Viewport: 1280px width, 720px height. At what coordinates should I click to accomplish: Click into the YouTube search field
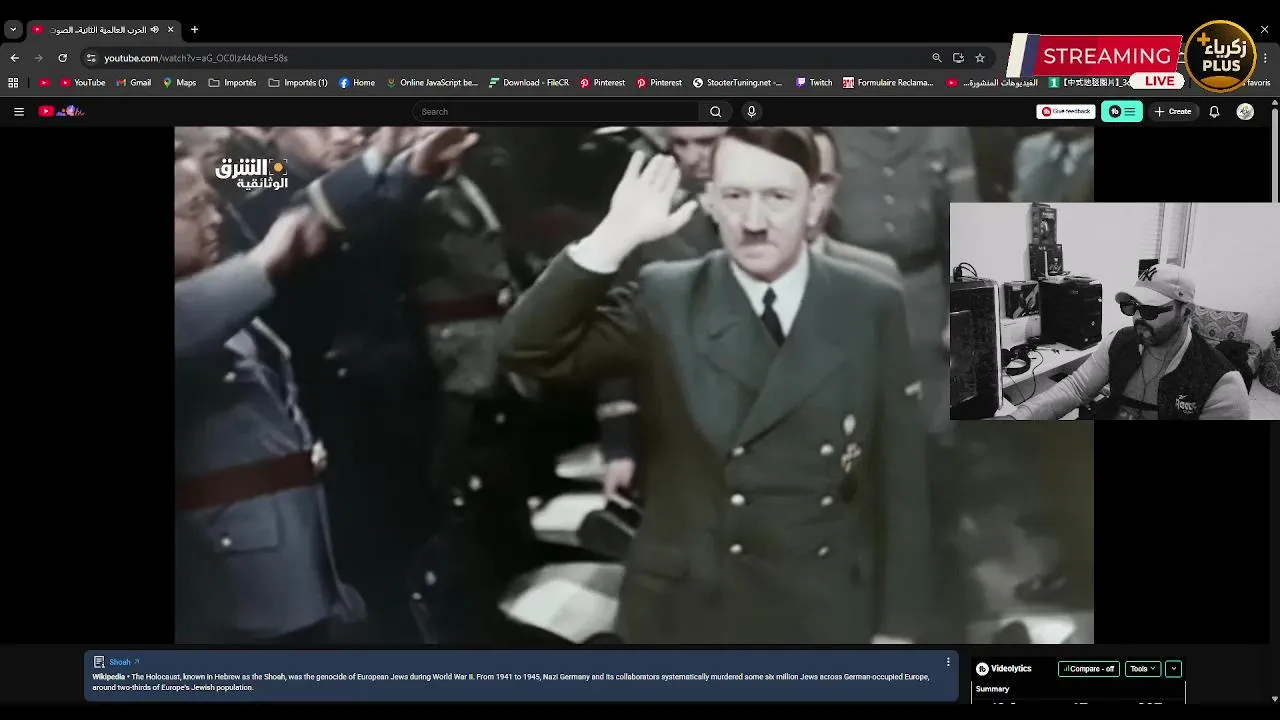pos(556,112)
